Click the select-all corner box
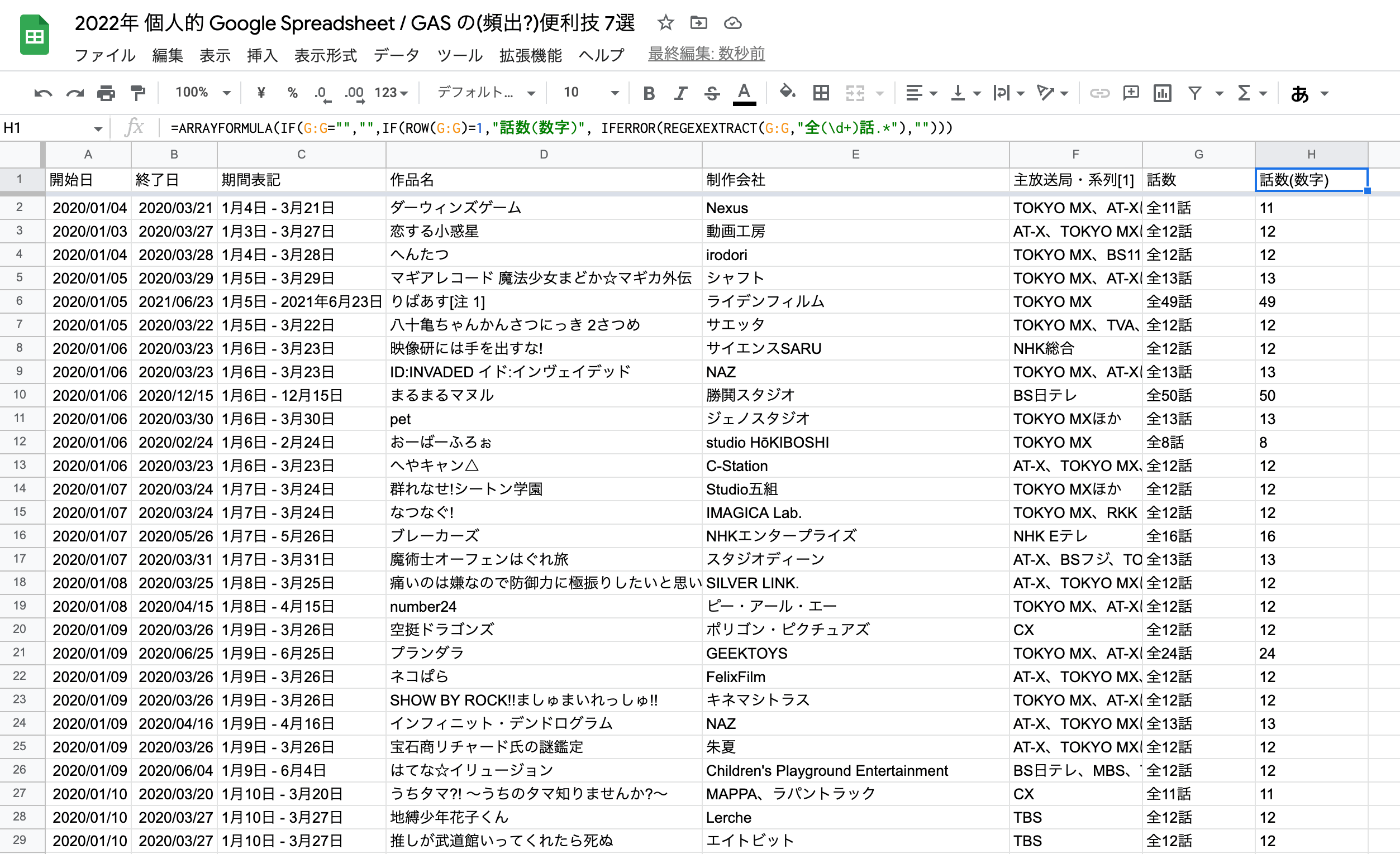 (22, 154)
